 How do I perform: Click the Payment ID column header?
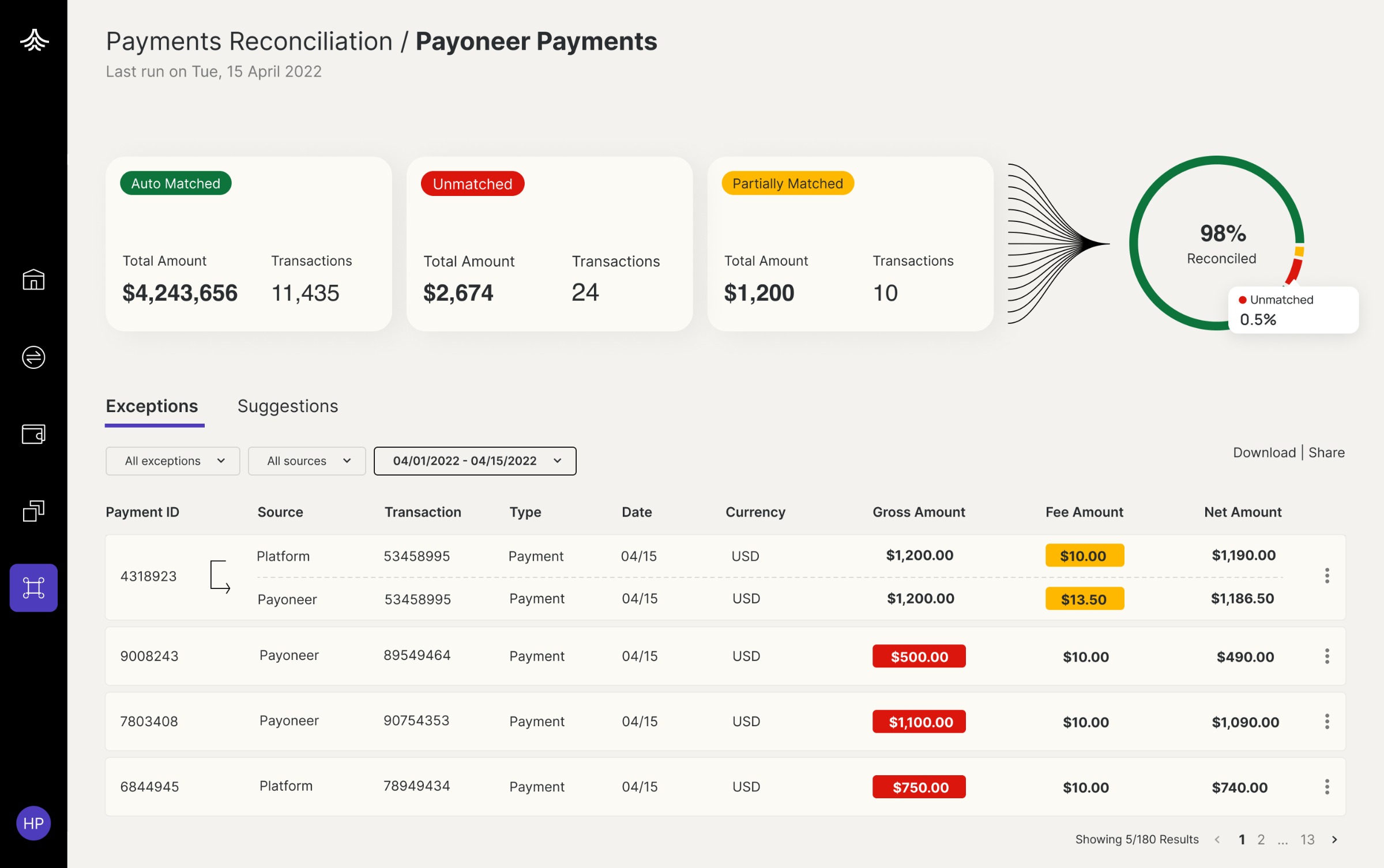pos(142,512)
